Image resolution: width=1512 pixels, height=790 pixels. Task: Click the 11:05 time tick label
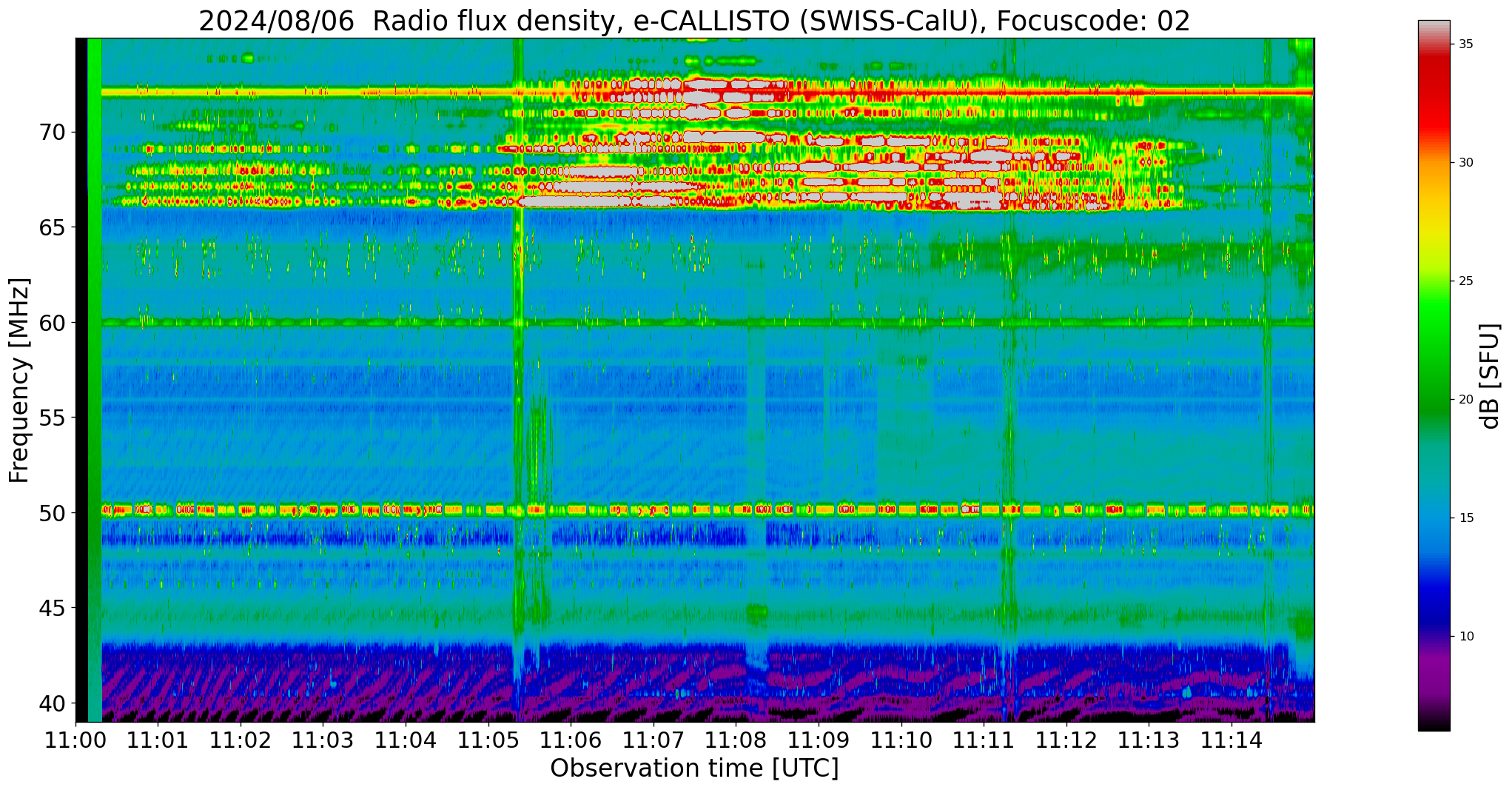(488, 740)
